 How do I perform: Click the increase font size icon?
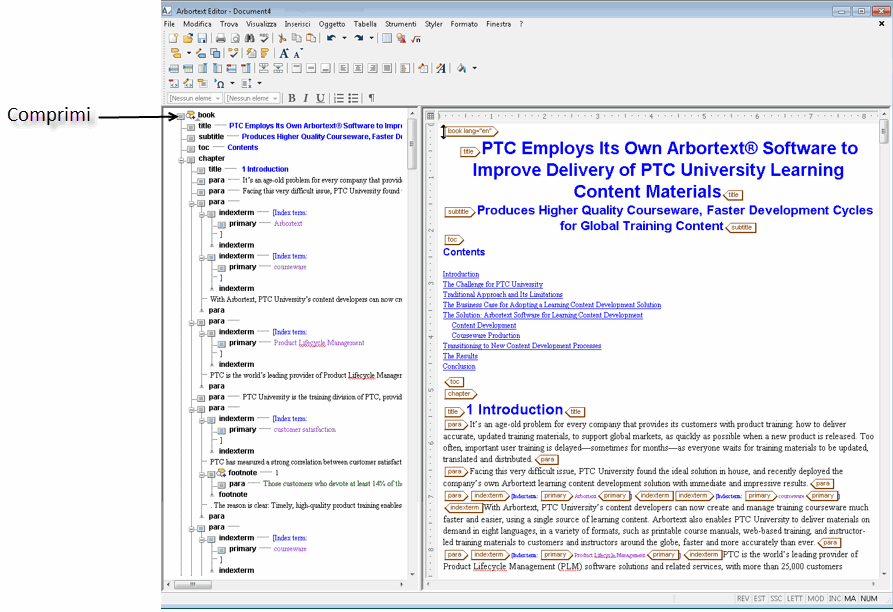284,54
